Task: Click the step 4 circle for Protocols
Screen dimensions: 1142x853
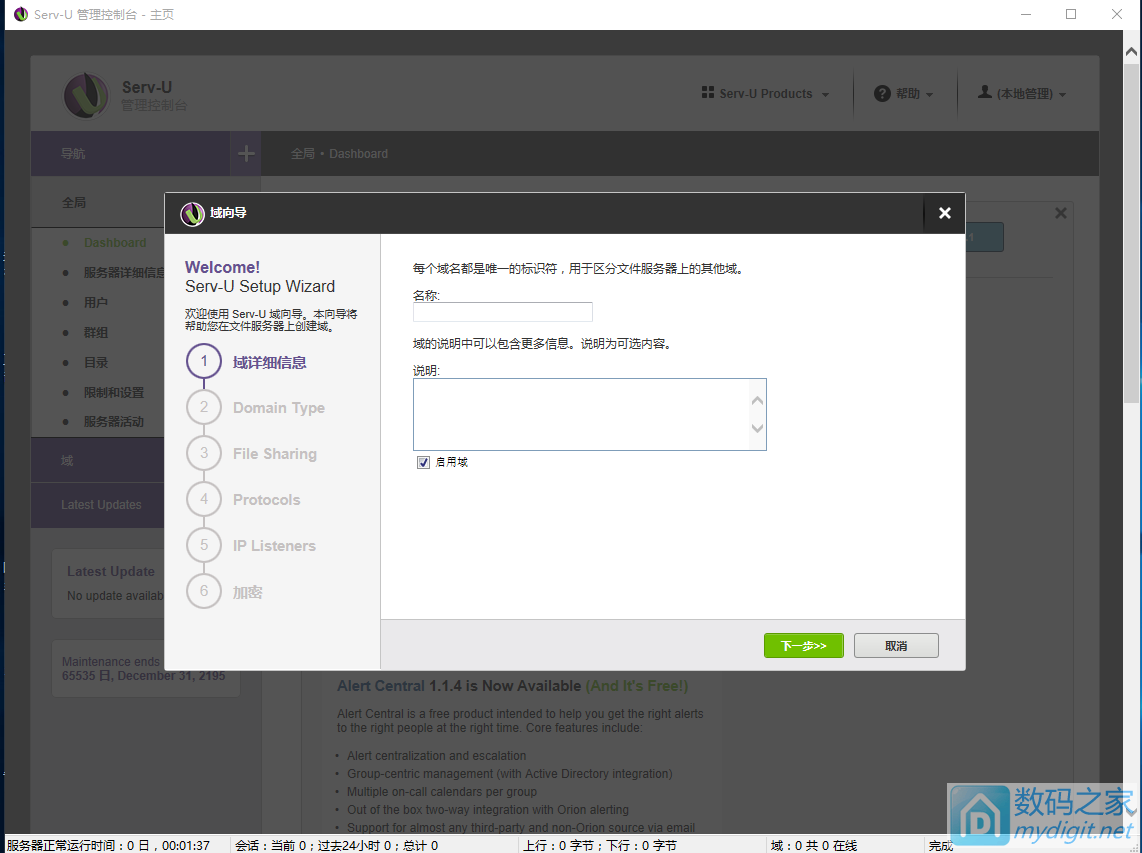Action: tap(204, 499)
